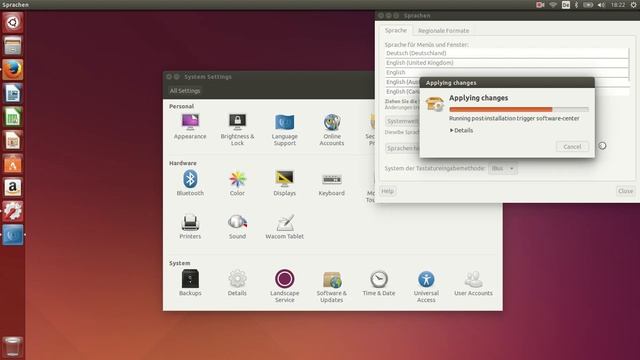Open Keyboard settings
This screenshot has width=640, height=360.
pos(331,183)
